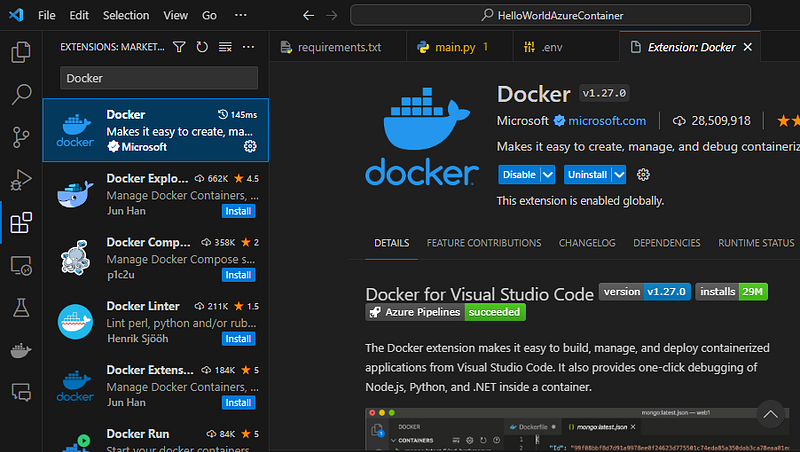
Task: Click the VS Code logo icon
Action: [x=16, y=15]
